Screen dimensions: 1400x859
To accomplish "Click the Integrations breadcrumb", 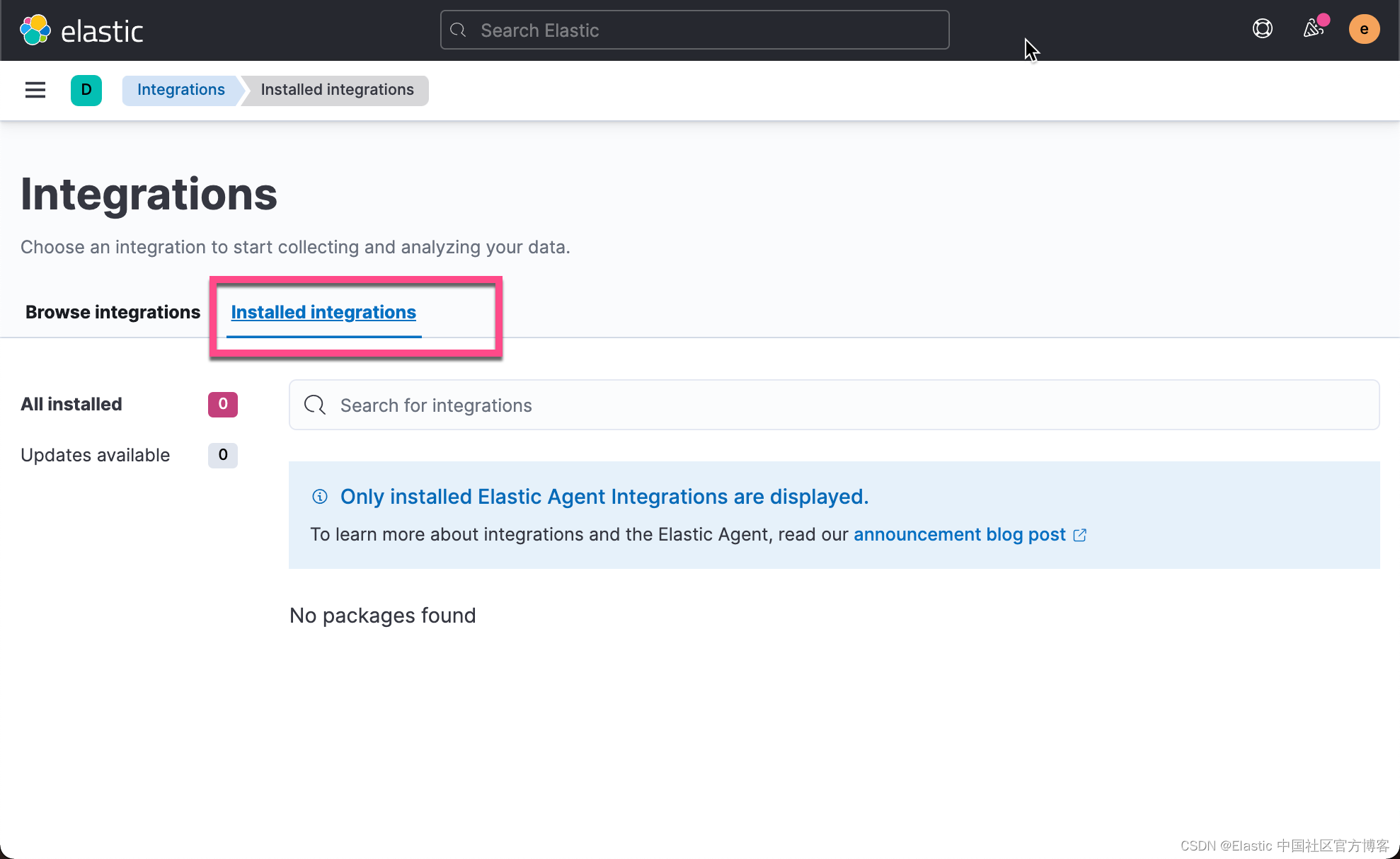I will click(180, 90).
